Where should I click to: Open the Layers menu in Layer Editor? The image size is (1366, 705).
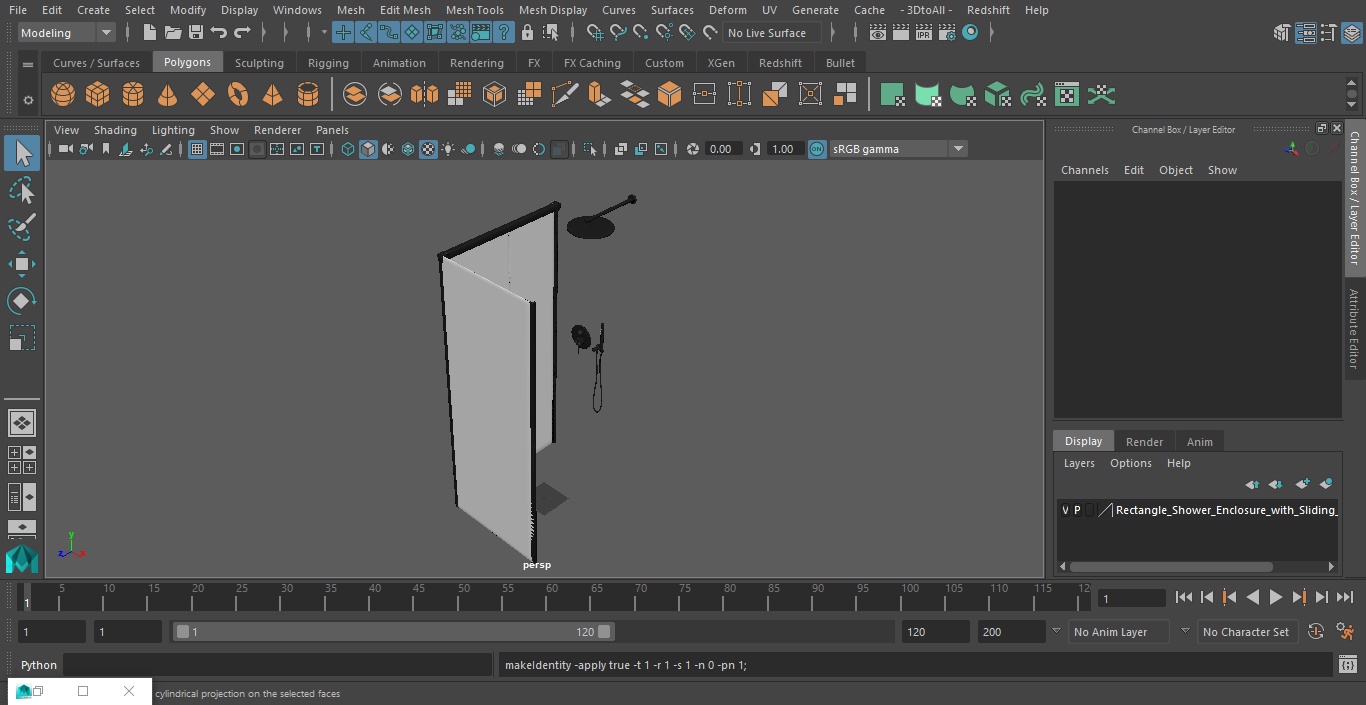tap(1079, 463)
